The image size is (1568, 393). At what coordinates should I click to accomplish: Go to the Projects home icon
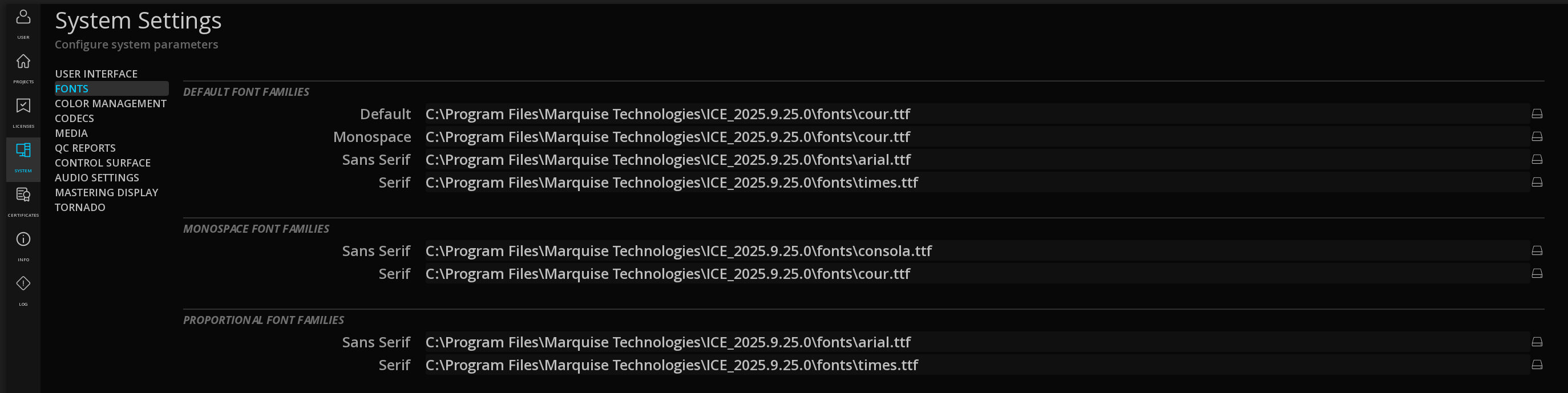(x=23, y=62)
